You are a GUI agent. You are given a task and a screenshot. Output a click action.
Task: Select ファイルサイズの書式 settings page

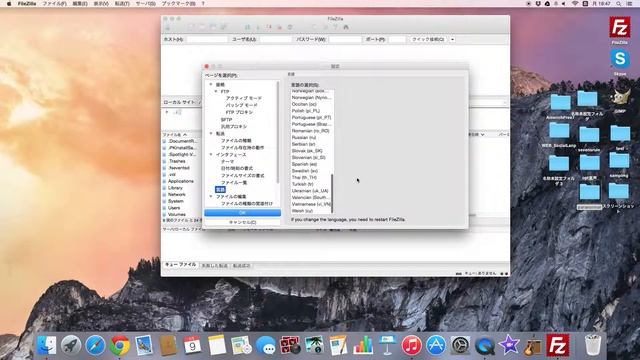(x=242, y=176)
